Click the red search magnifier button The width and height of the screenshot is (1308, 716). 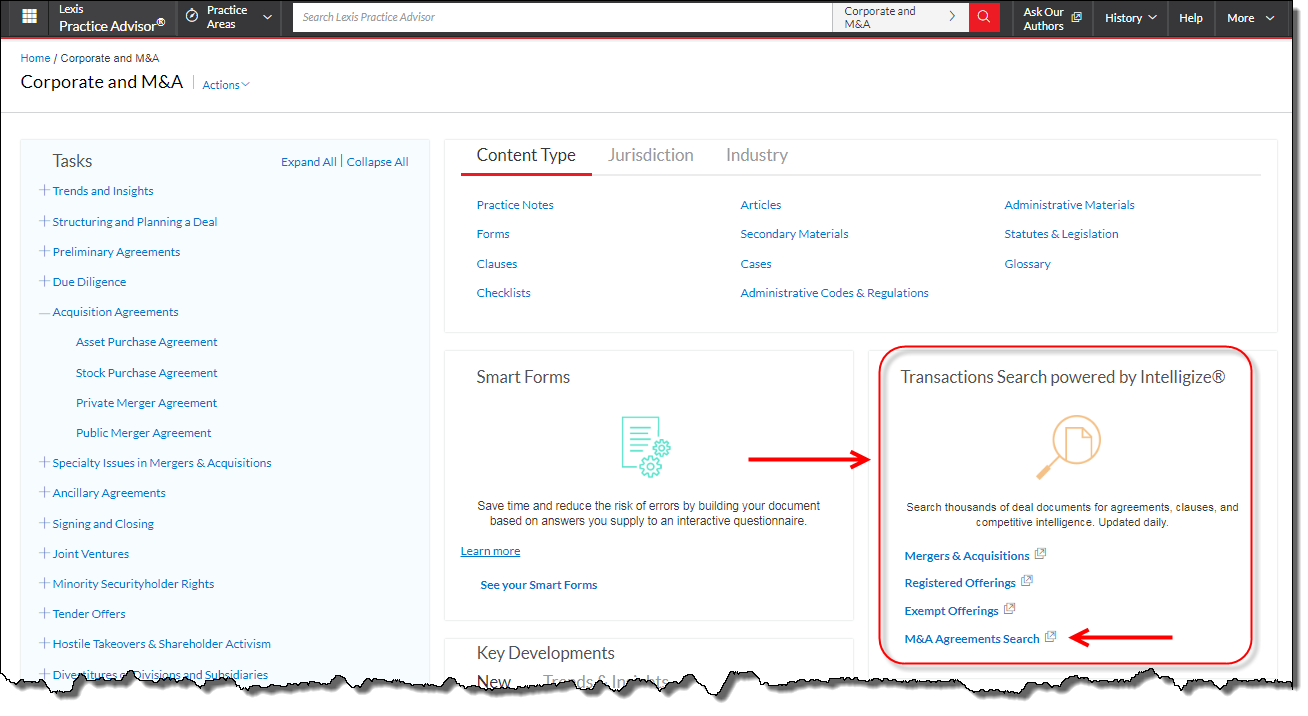(984, 17)
